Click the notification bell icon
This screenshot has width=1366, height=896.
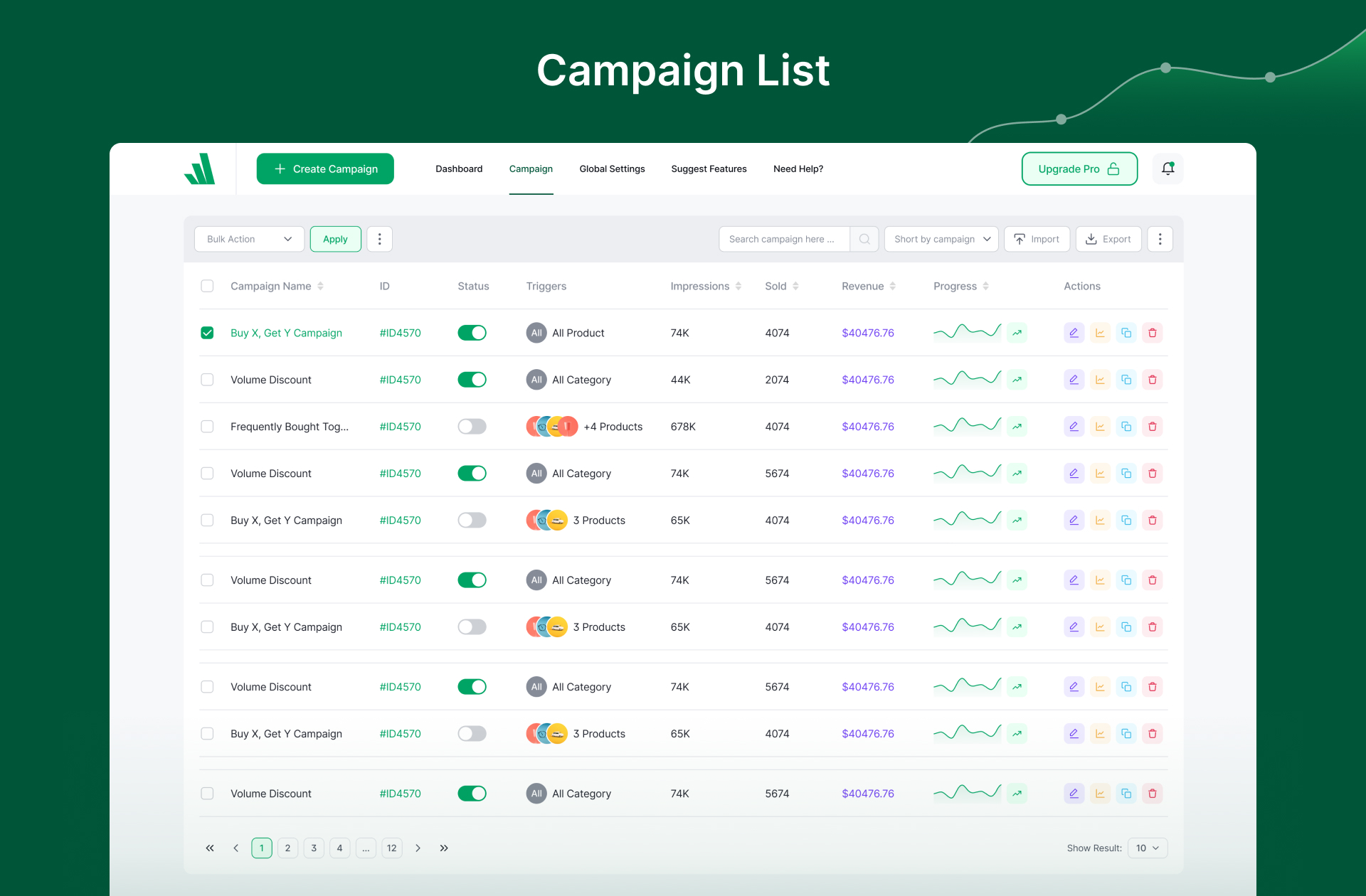point(1168,169)
